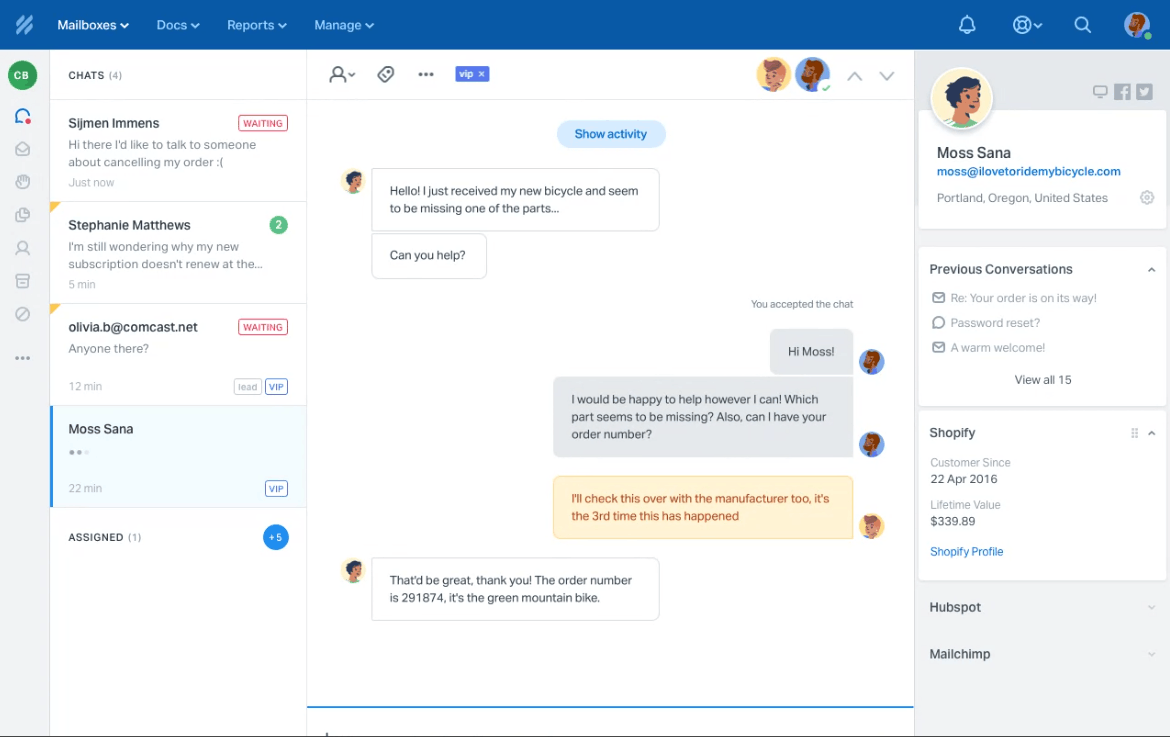The image size is (1170, 737).
Task: Click the second participant avatar with checkmark
Action: 813,75
